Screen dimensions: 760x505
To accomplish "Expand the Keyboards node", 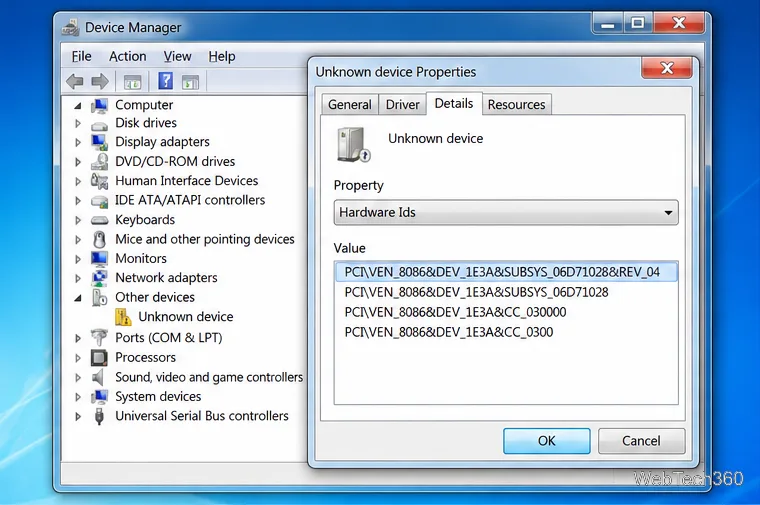I will coord(78,220).
